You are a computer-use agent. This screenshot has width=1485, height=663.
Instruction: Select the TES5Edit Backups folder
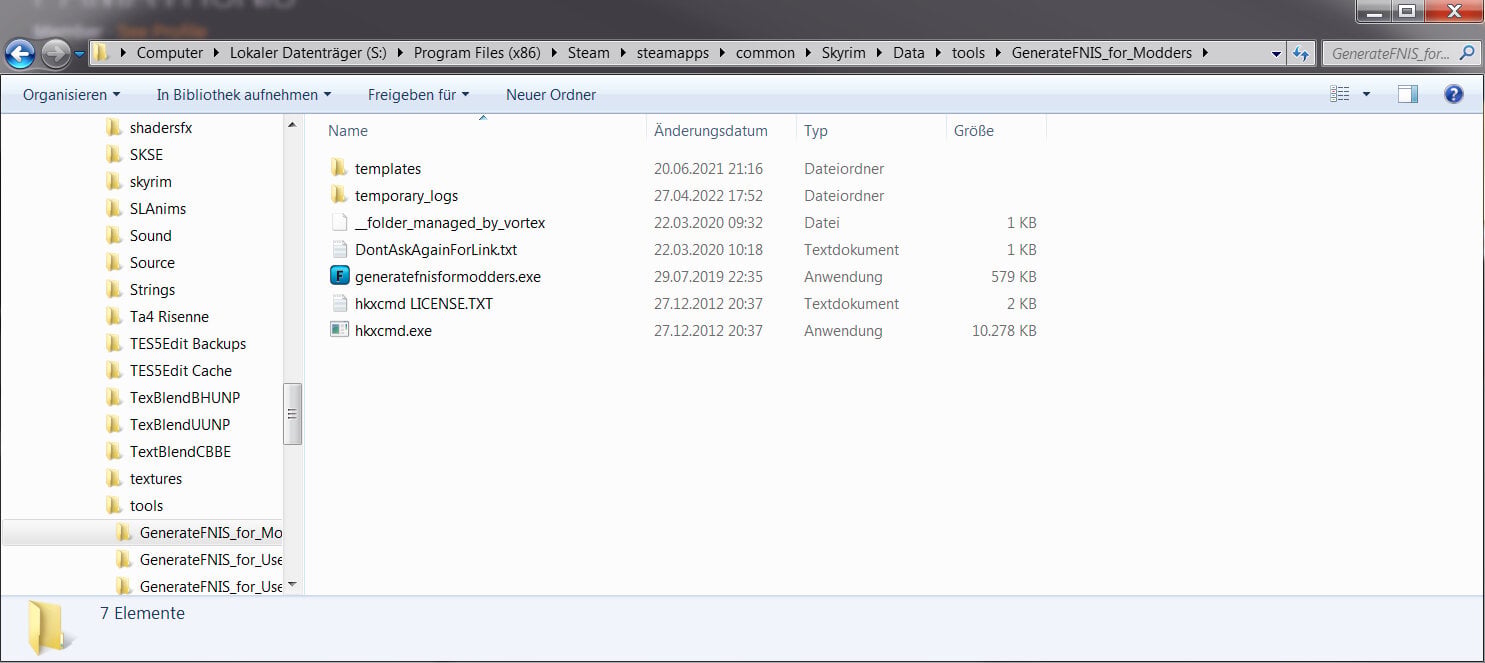pos(176,343)
